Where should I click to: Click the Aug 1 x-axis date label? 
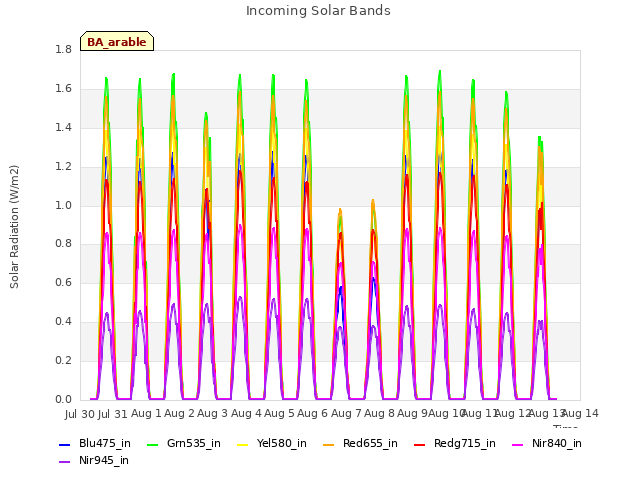146,413
